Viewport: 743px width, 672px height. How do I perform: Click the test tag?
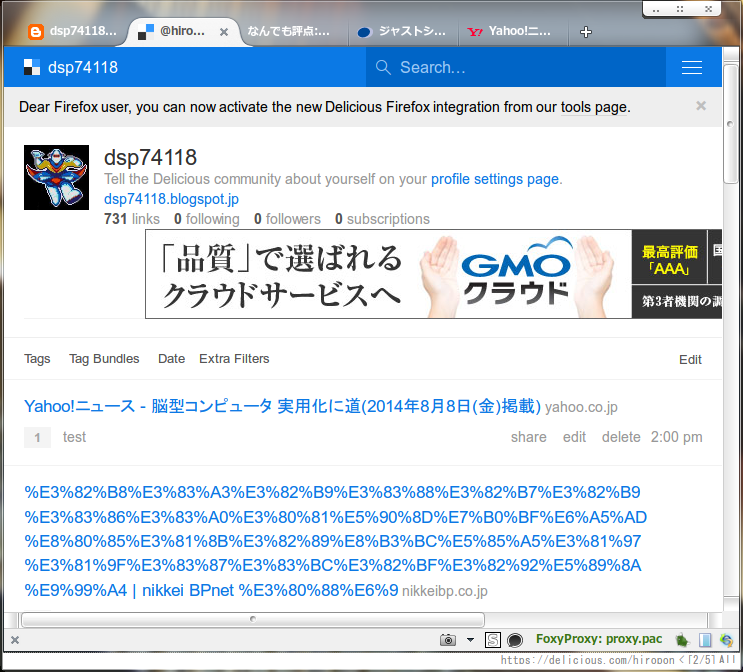point(74,437)
